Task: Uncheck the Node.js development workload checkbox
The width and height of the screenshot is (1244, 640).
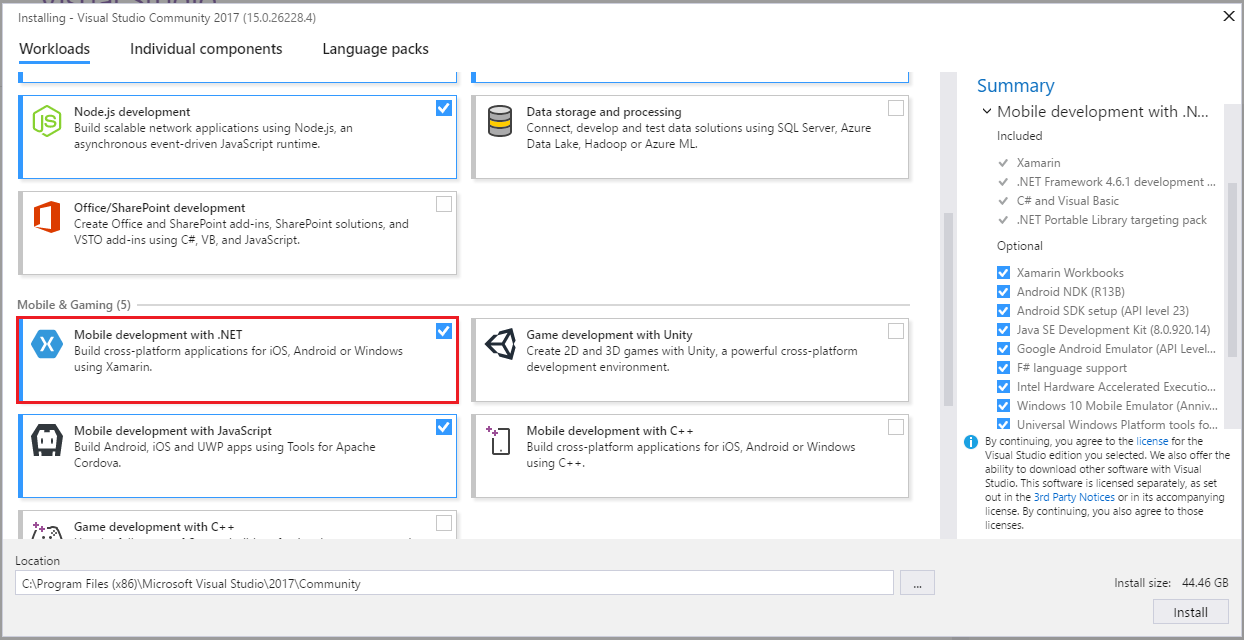Action: pos(444,108)
